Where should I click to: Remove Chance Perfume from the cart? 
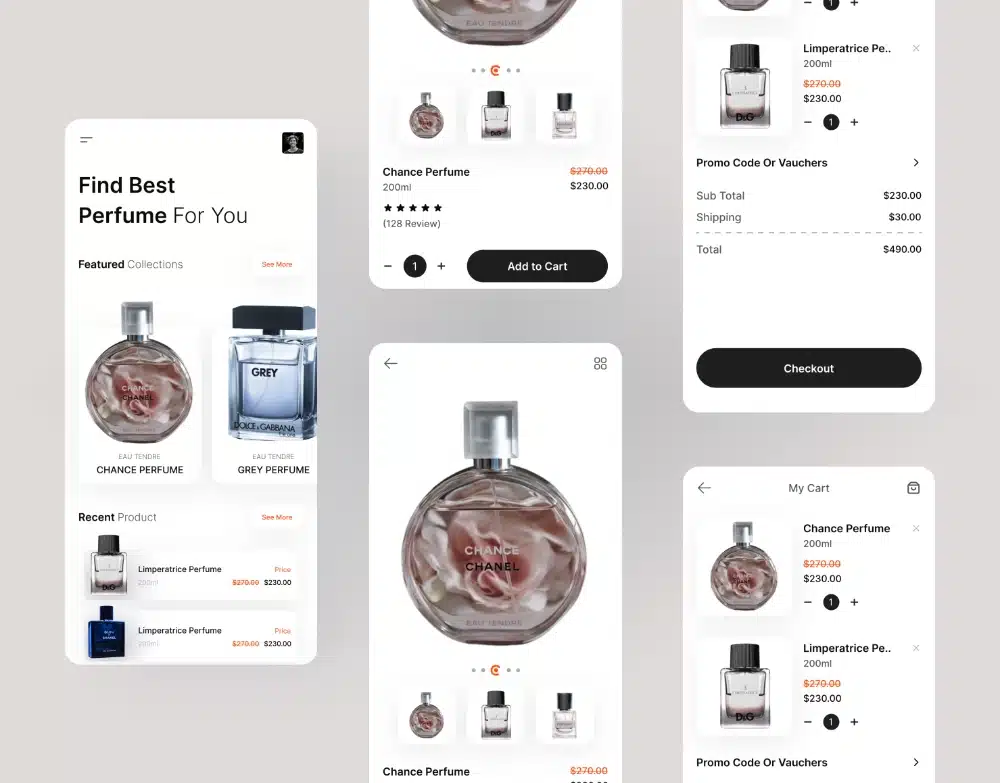click(916, 528)
